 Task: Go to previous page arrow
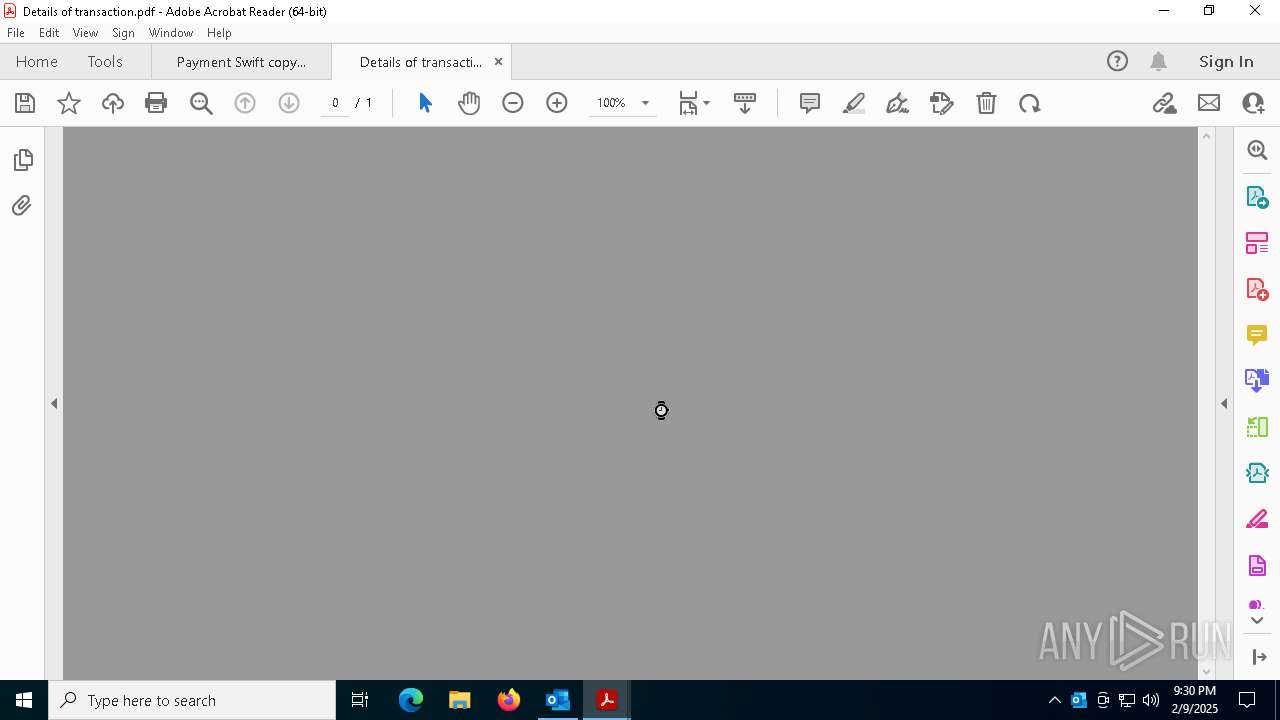coord(245,103)
